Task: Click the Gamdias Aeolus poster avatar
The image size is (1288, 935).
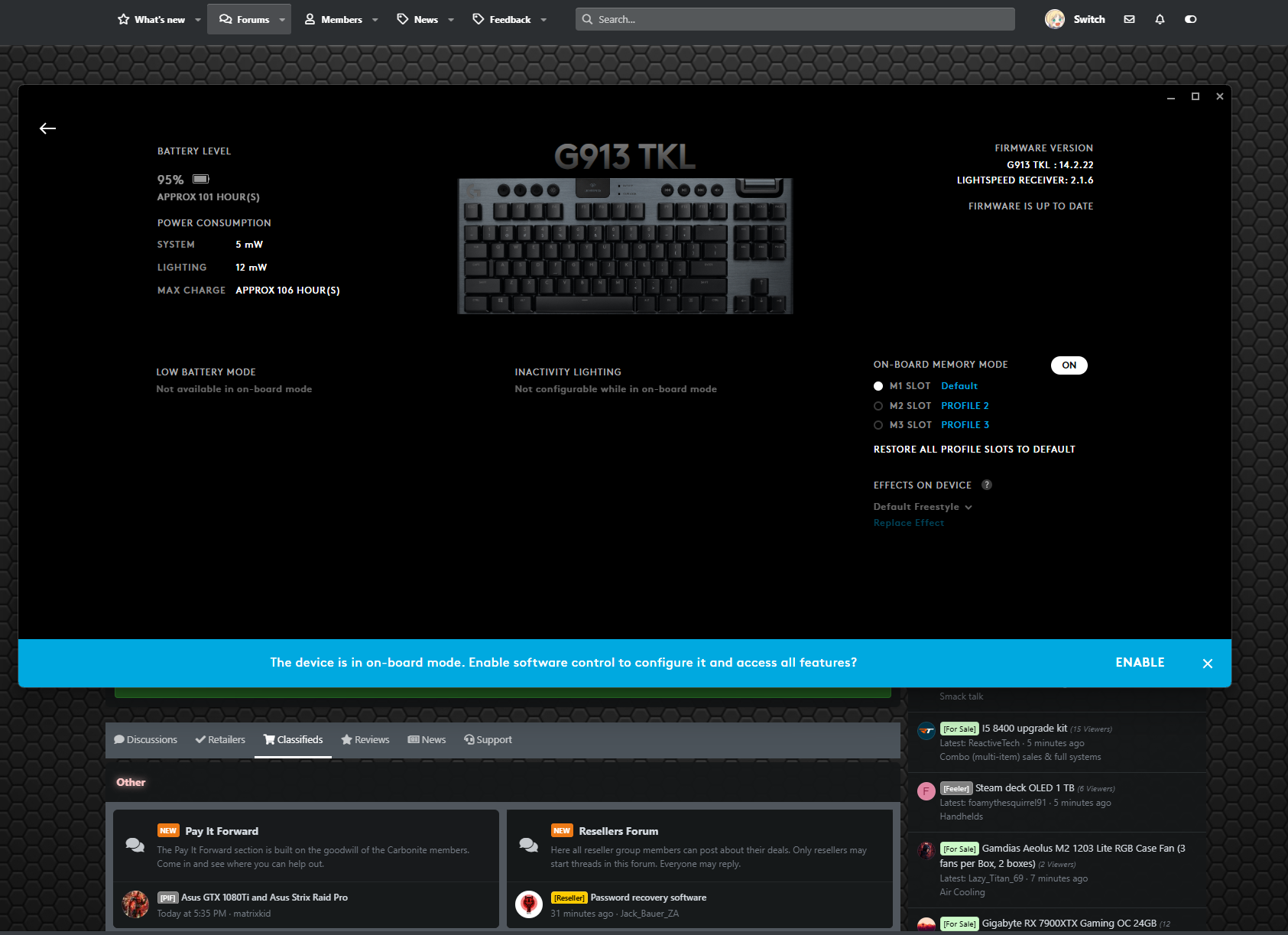Action: pos(926,850)
